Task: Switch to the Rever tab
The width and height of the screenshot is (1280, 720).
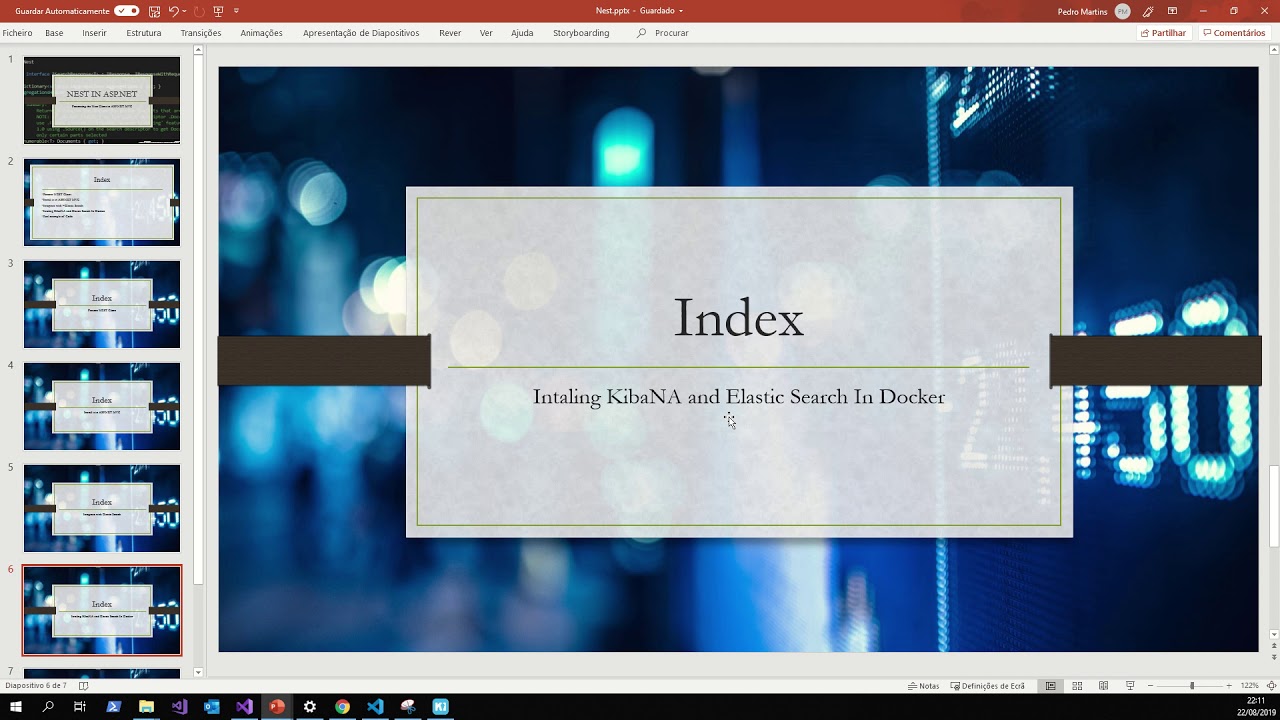Action: 450,33
